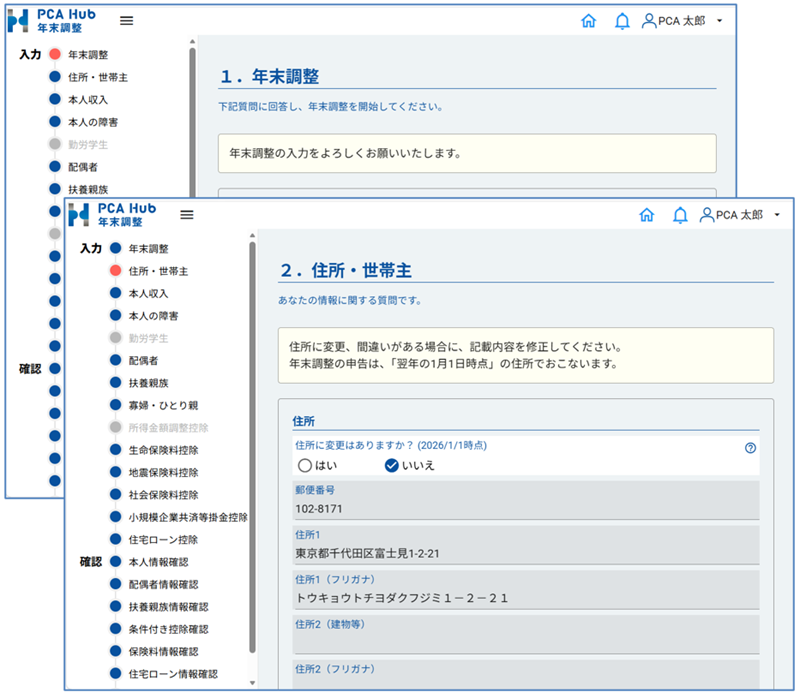The height and width of the screenshot is (698, 800).
Task: Open 条件付き控除確認 step
Action: click(168, 630)
